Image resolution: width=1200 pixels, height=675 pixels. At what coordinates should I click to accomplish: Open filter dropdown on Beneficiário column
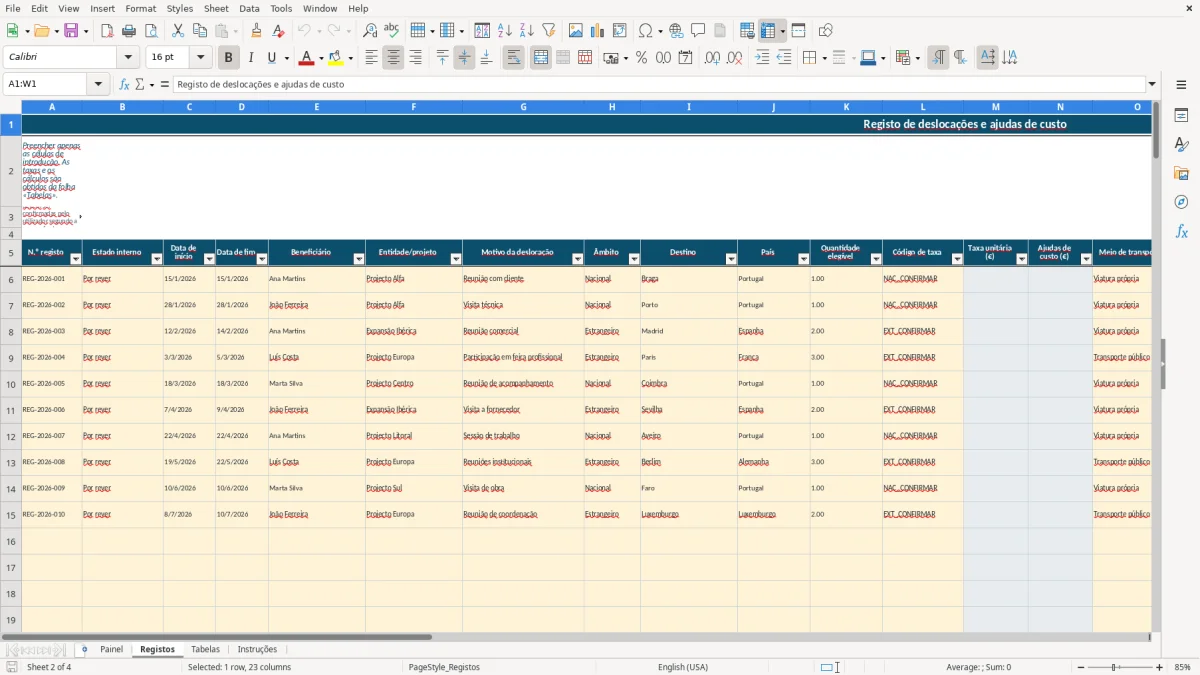tap(358, 259)
